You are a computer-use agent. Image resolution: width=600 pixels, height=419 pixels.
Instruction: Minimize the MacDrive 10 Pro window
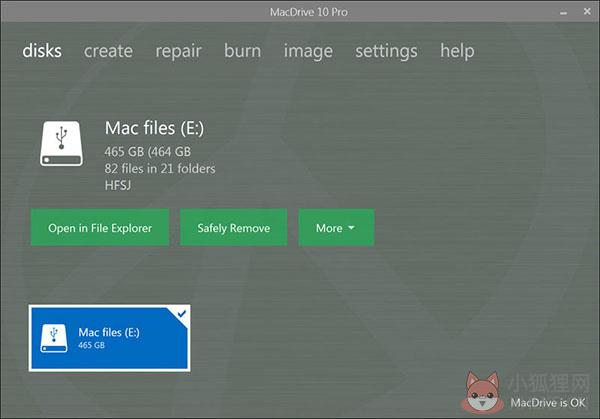click(563, 12)
